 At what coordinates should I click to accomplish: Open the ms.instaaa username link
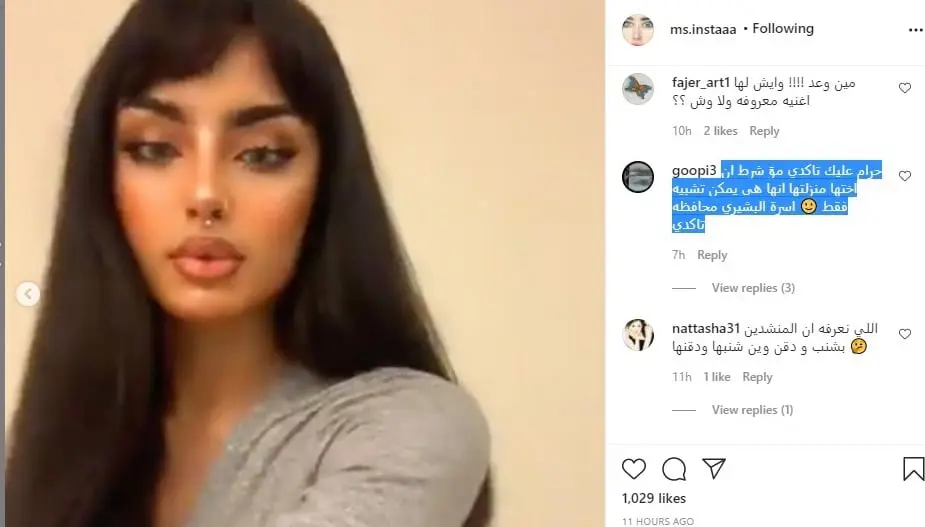click(703, 30)
